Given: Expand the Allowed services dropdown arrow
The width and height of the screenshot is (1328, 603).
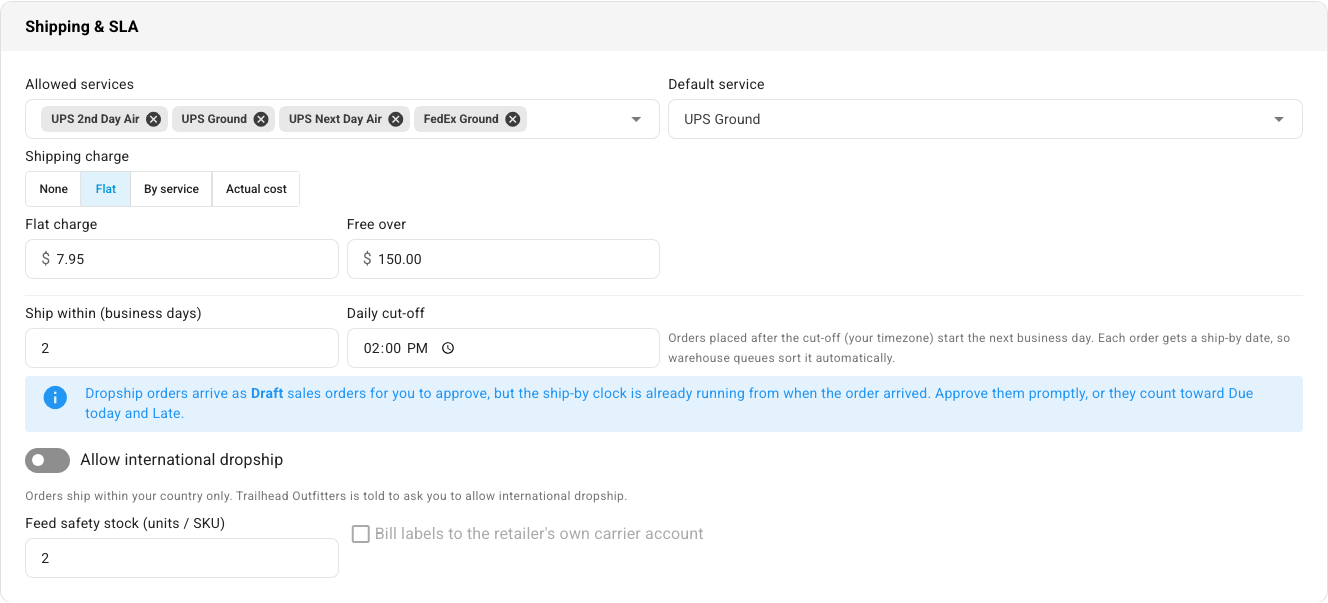Looking at the screenshot, I should point(636,119).
